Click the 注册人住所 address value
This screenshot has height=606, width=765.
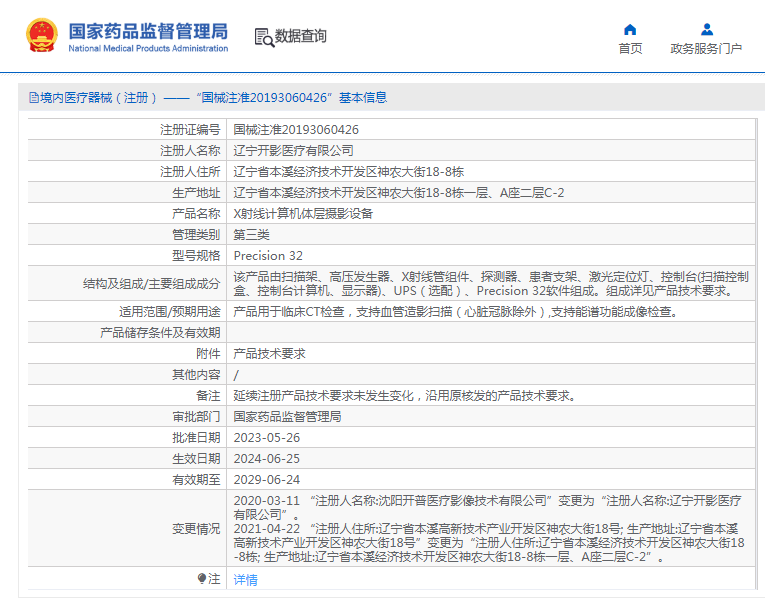coord(348,172)
